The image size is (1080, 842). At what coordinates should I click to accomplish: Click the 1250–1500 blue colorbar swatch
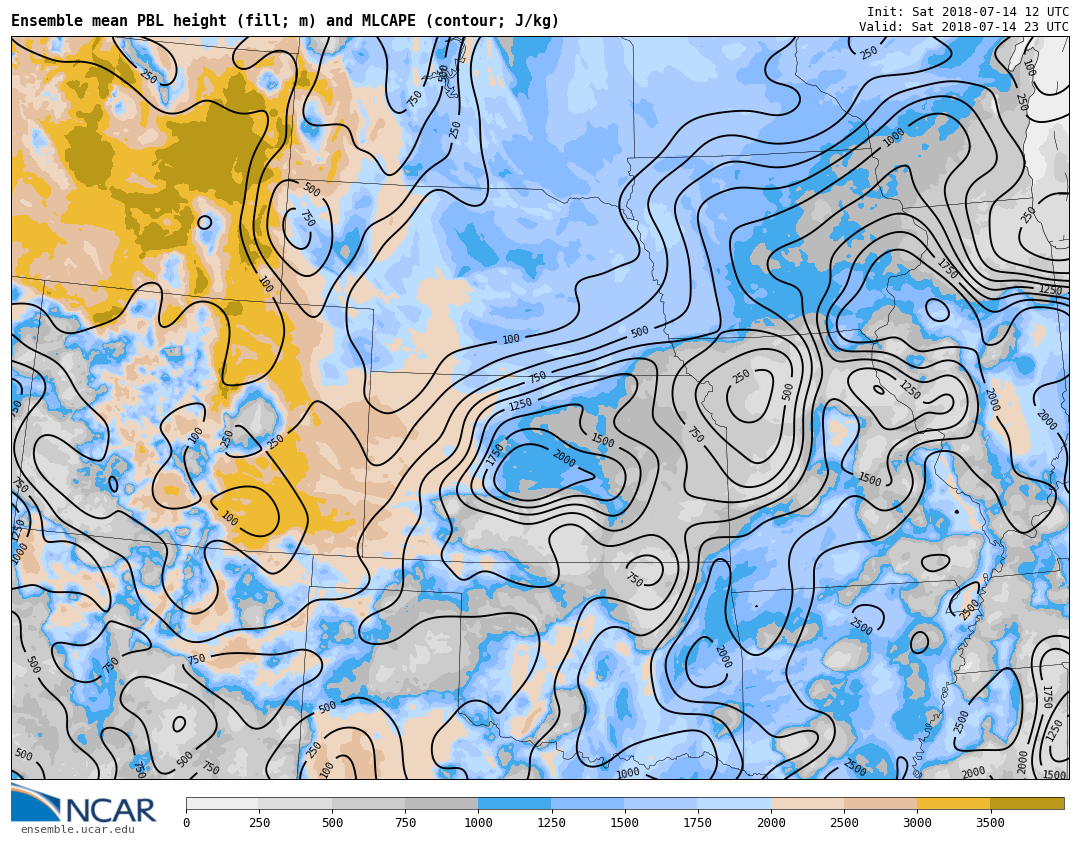pos(588,803)
